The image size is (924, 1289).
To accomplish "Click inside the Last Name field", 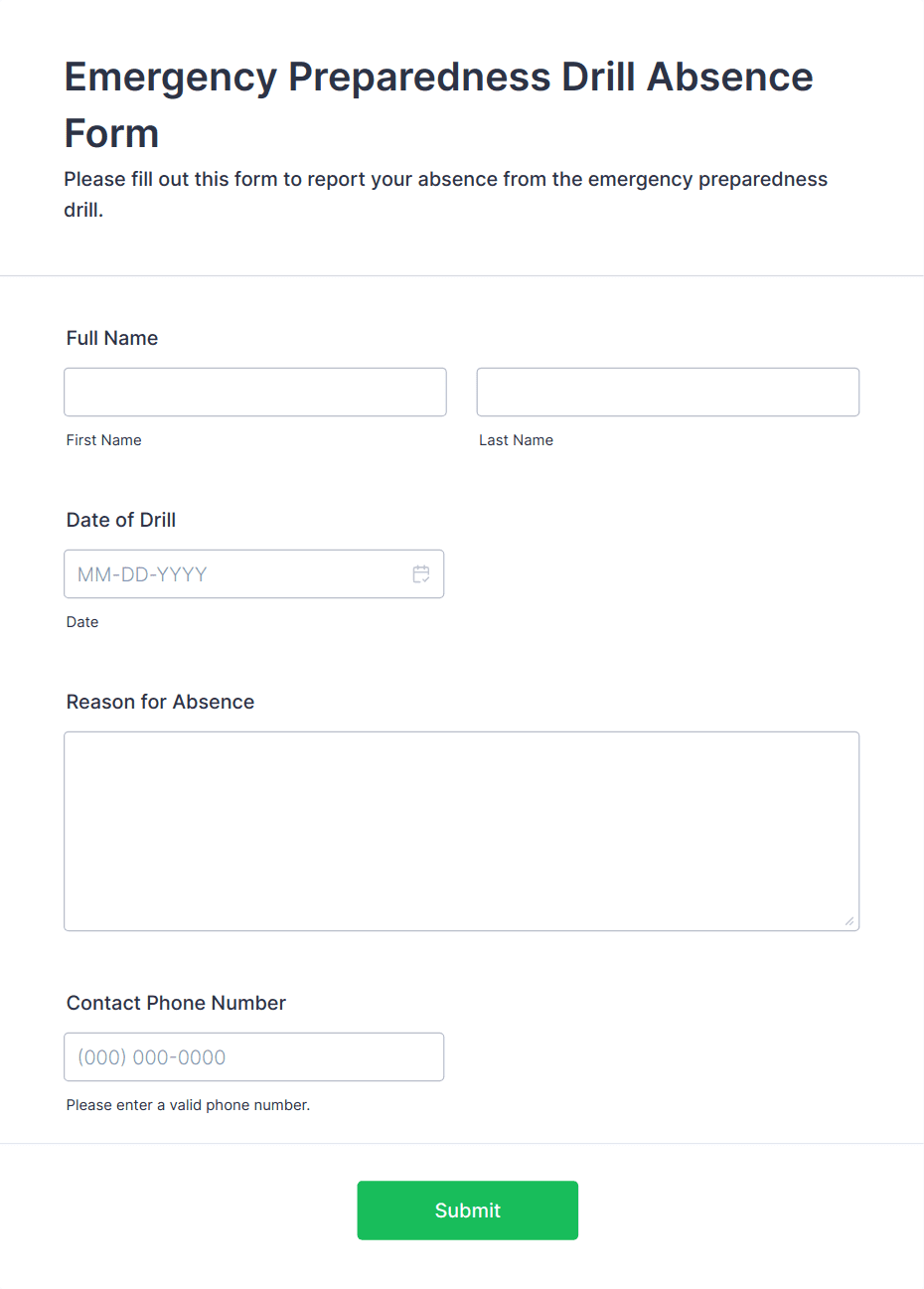I will pyautogui.click(x=667, y=392).
